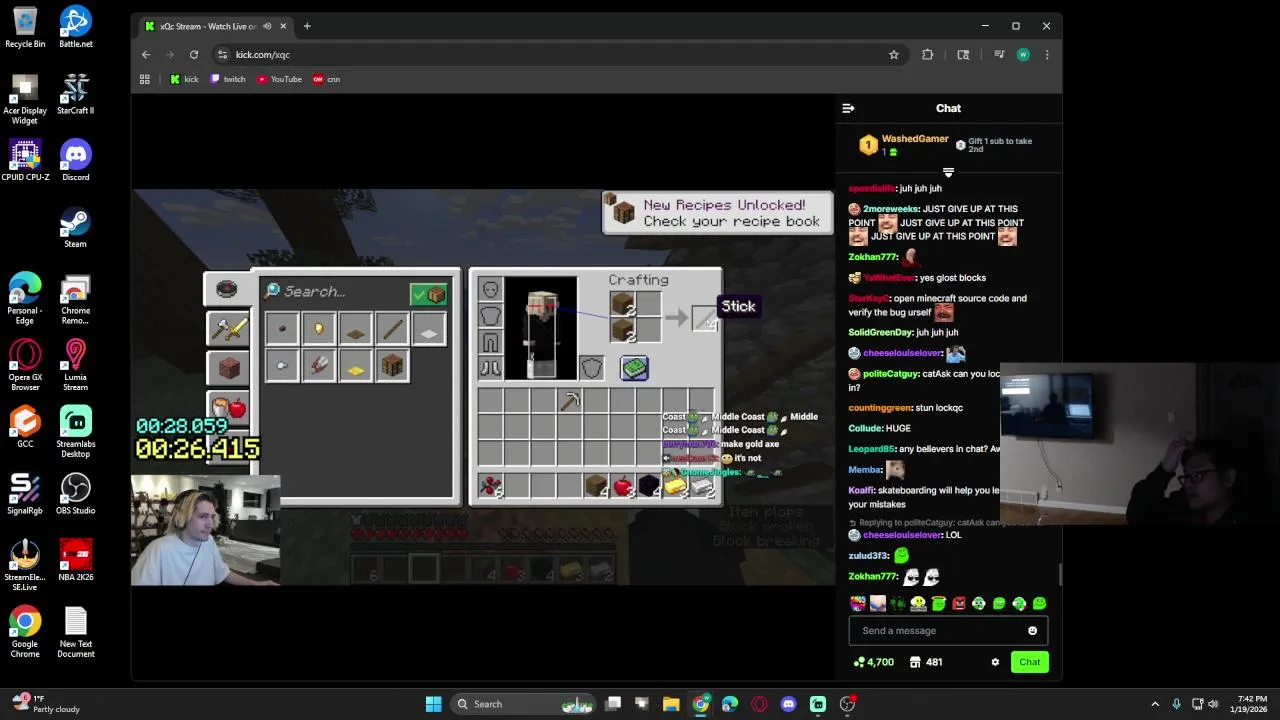Click the chat panel scrollbar
The image size is (1280, 720).
(x=1058, y=575)
